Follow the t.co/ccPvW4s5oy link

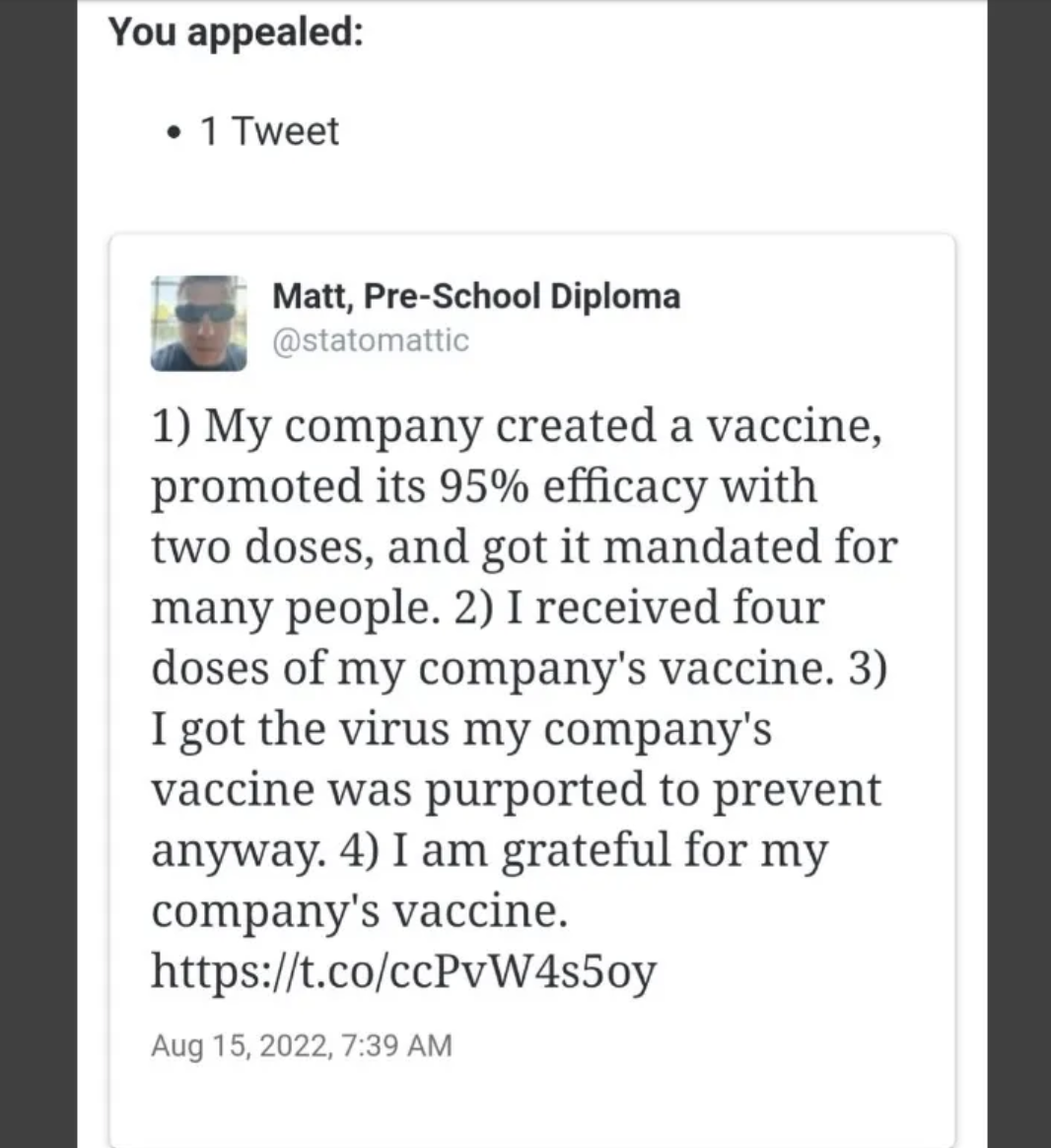pos(404,971)
